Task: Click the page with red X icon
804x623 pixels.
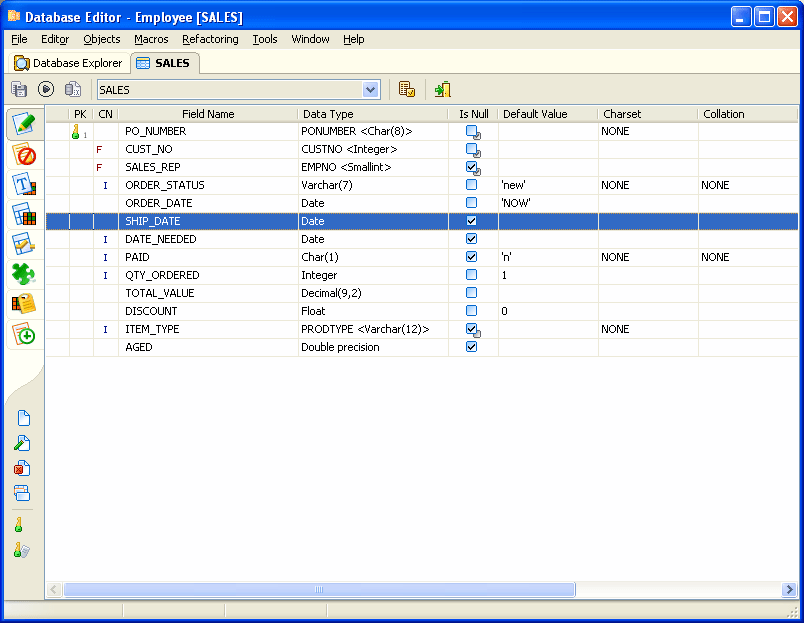Action: click(22, 467)
